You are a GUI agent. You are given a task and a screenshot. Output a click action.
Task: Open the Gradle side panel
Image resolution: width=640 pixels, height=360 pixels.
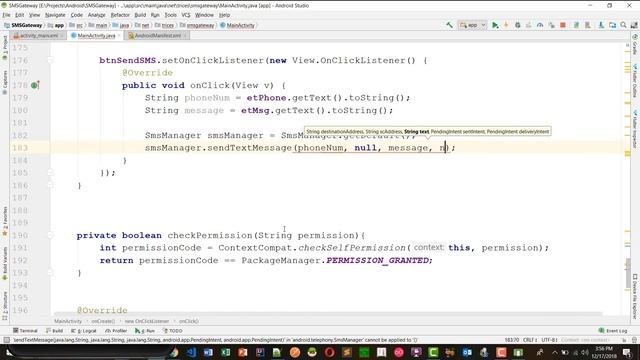[x=635, y=45]
